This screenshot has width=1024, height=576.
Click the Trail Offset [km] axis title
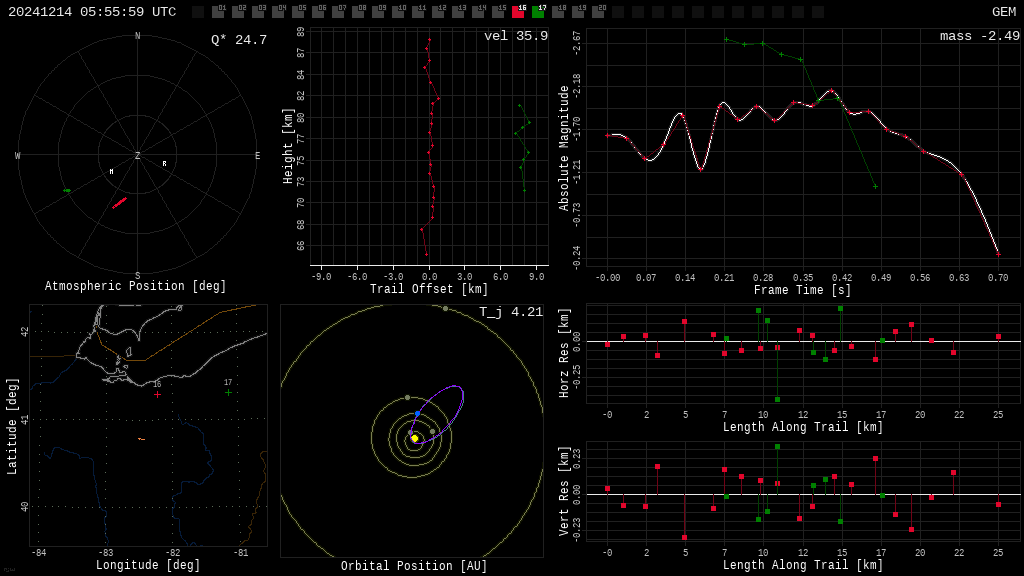coord(428,289)
